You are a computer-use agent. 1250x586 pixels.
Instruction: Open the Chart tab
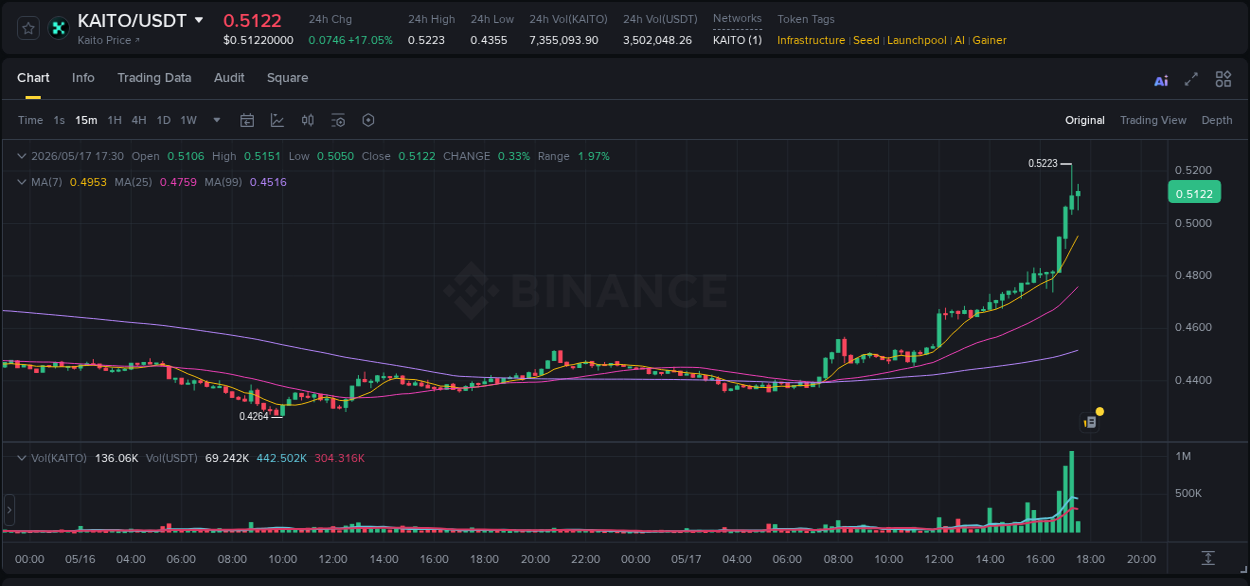(x=33, y=78)
